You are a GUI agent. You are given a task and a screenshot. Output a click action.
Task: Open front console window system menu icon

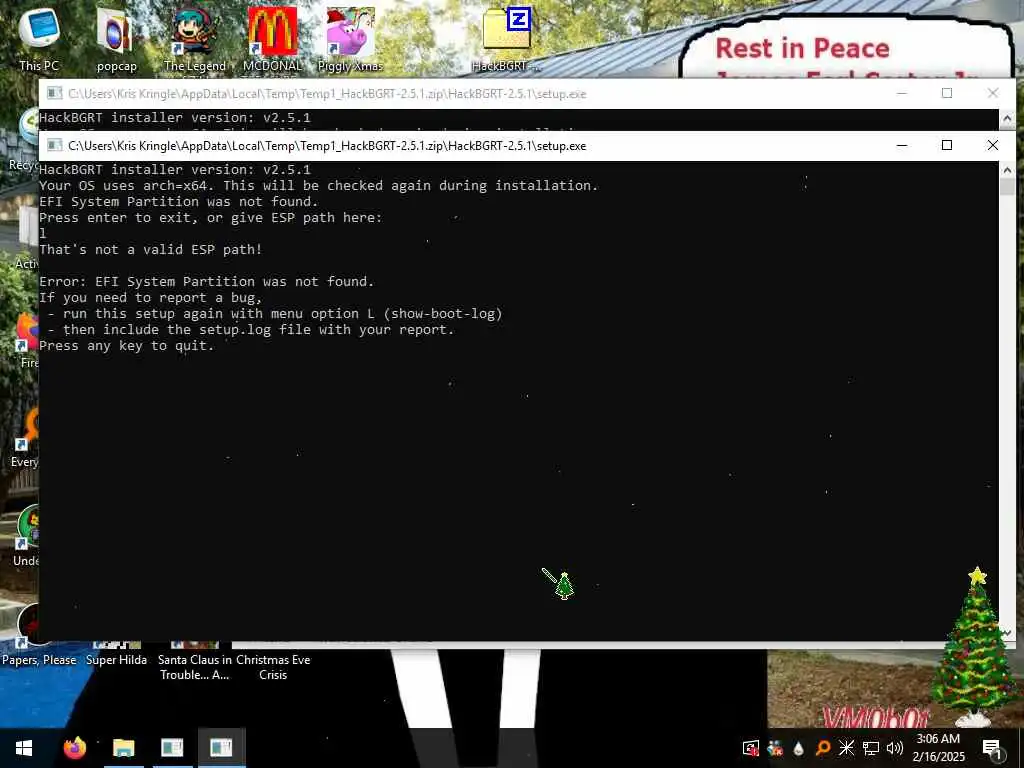[x=55, y=145]
